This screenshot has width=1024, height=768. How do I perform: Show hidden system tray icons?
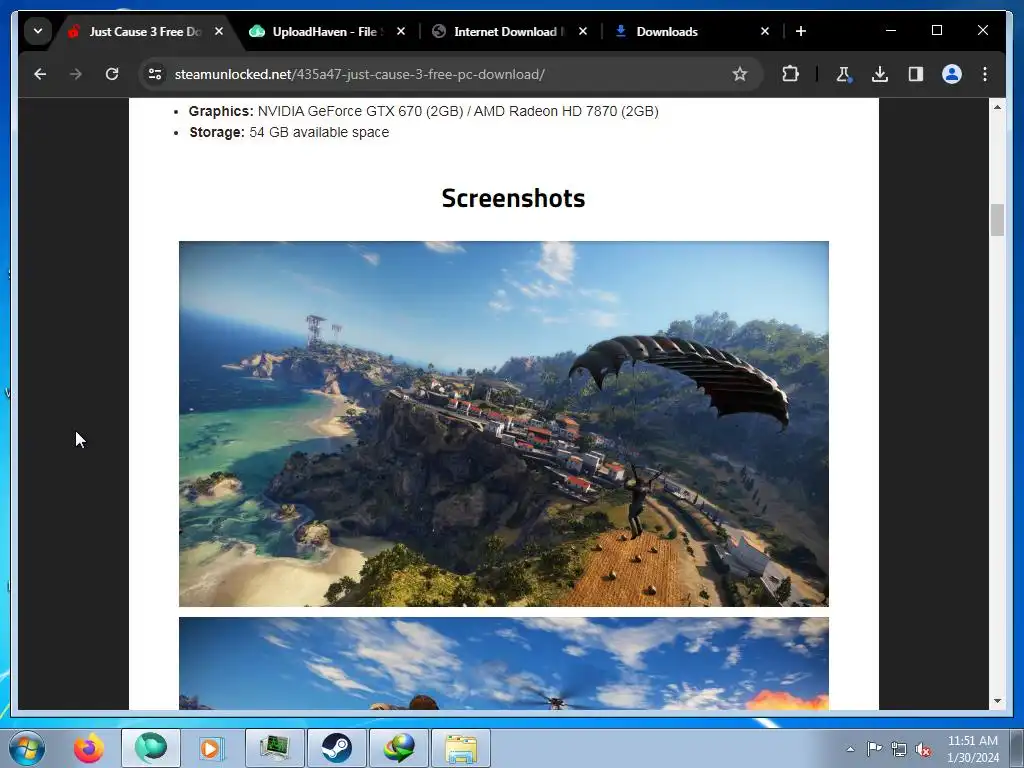850,749
